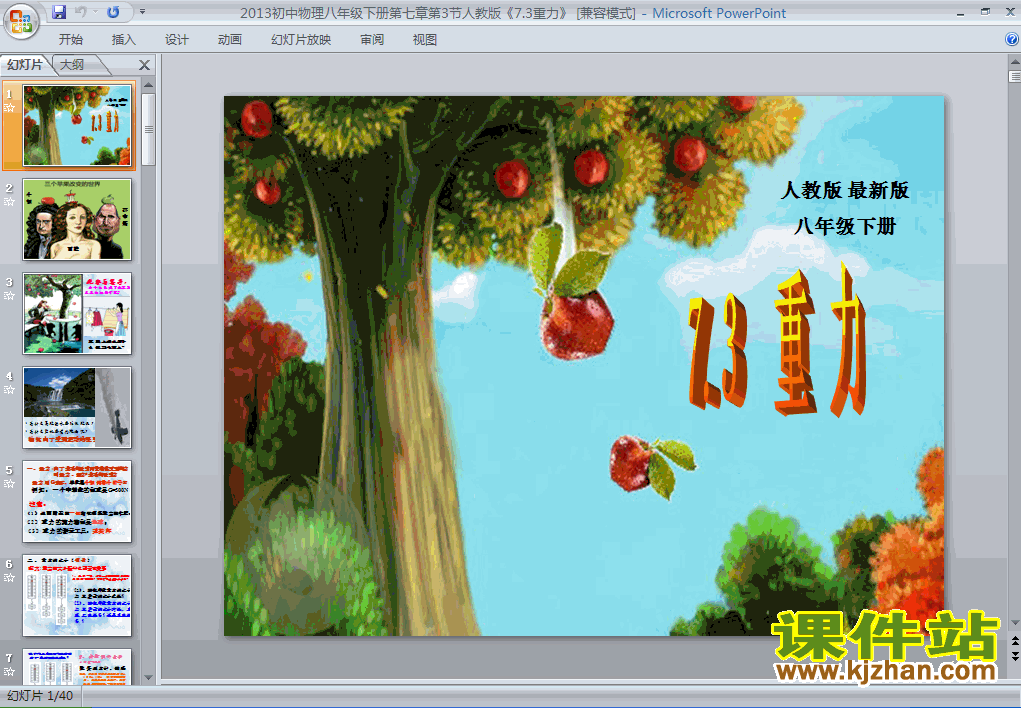Click animation star icon beside slide 6
The width and height of the screenshot is (1021, 708).
tap(9, 578)
